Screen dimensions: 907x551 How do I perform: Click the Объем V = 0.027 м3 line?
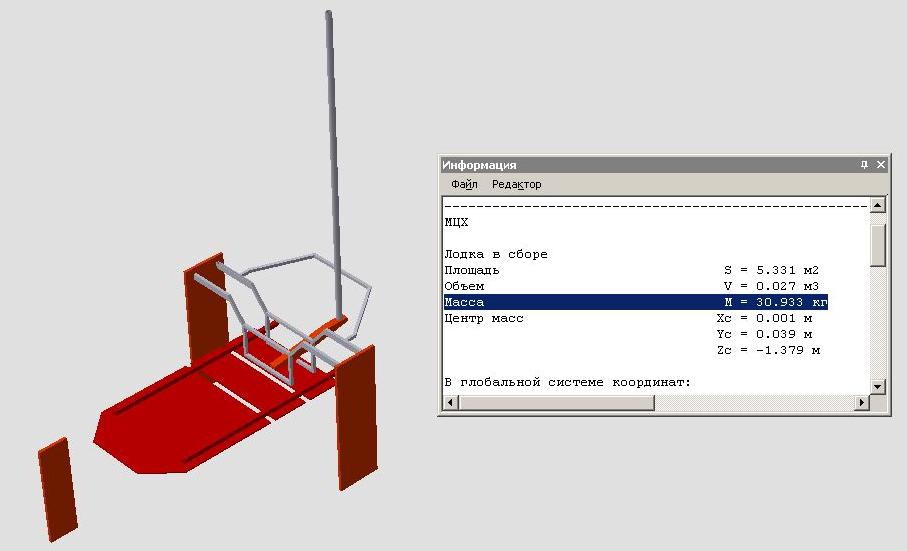(x=635, y=286)
